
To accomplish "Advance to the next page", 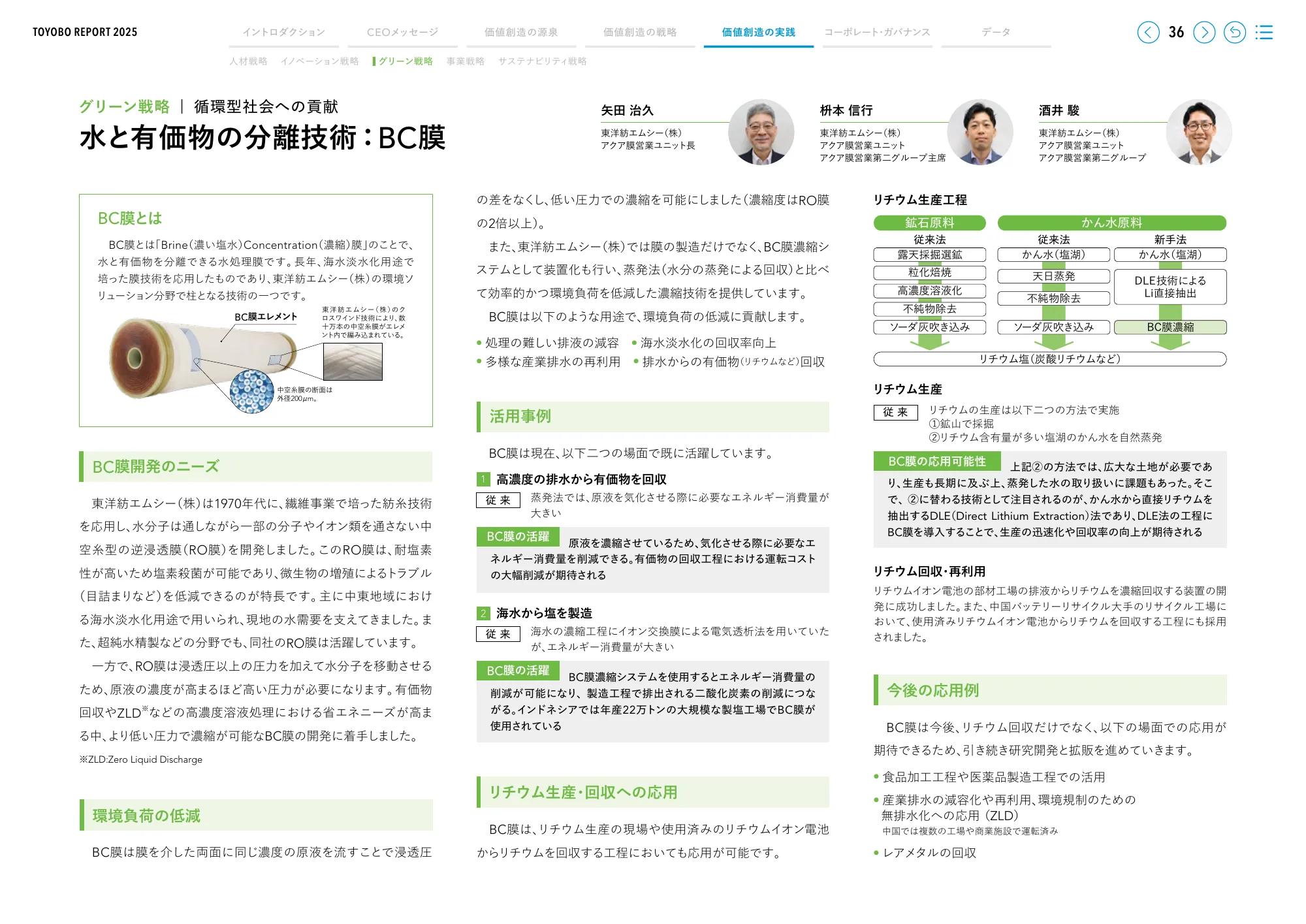I will 1205,31.
